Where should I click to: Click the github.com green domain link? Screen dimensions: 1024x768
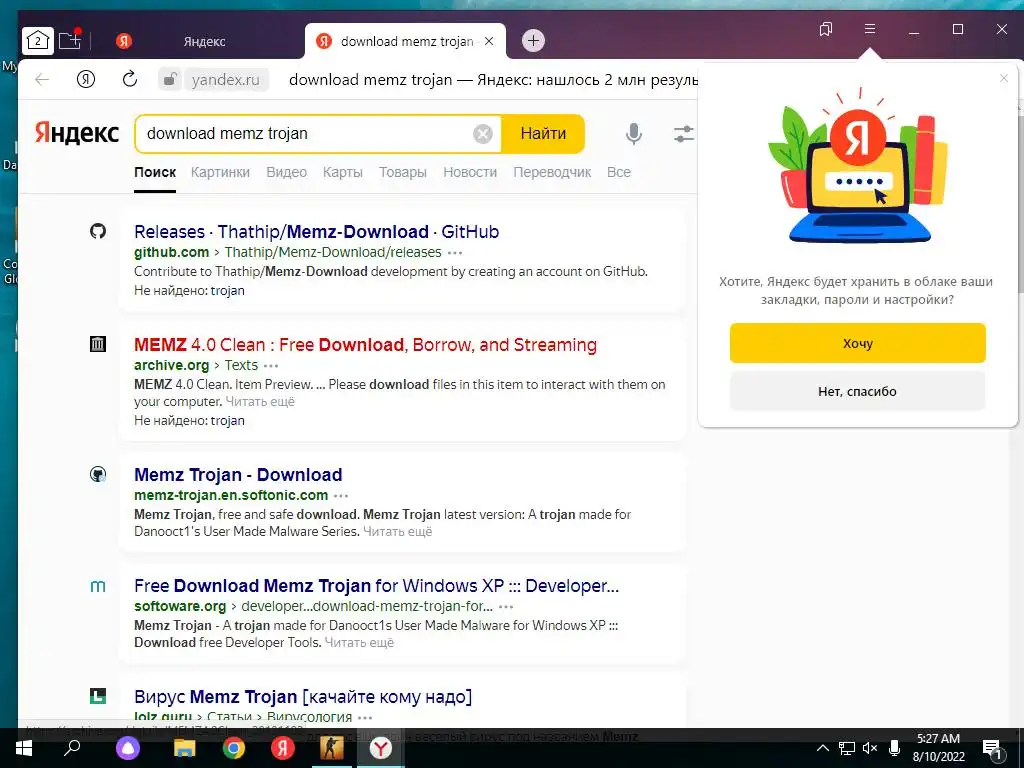(x=171, y=252)
